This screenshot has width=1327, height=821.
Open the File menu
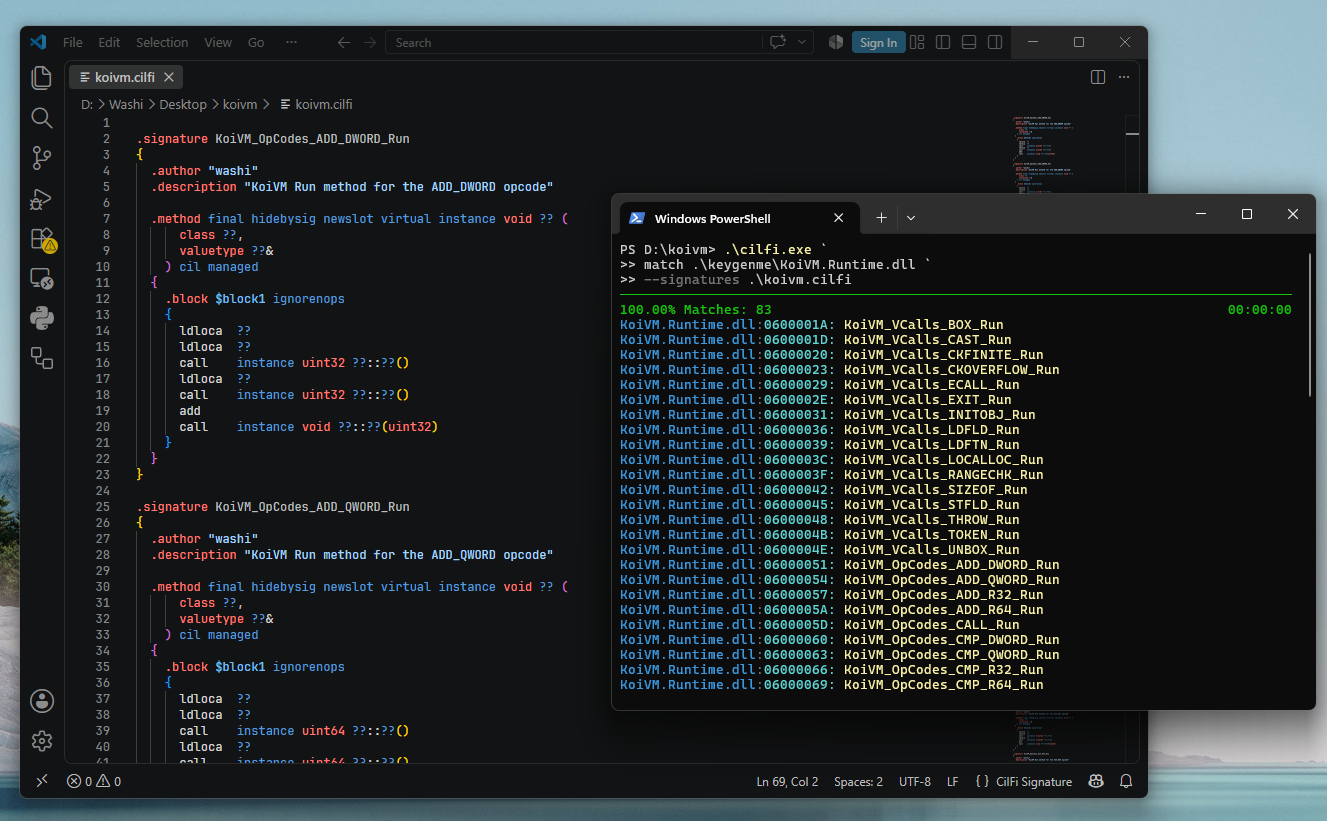click(73, 42)
